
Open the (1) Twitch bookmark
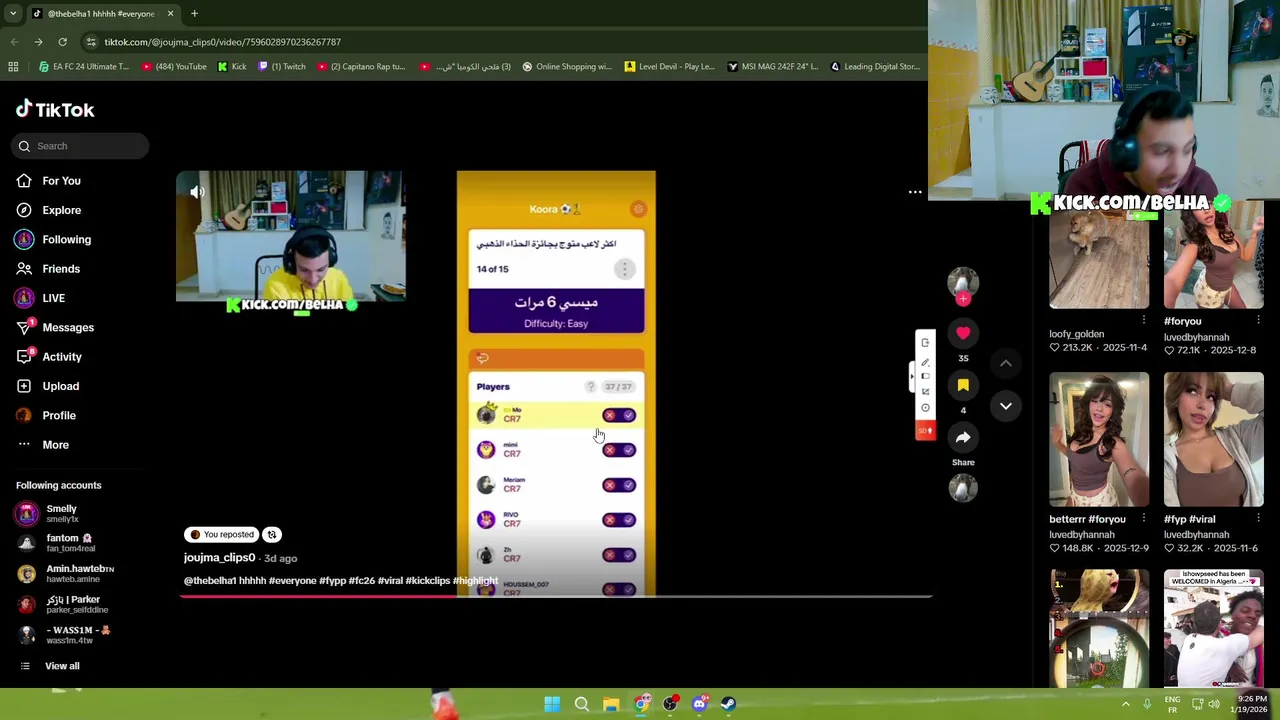coord(282,67)
